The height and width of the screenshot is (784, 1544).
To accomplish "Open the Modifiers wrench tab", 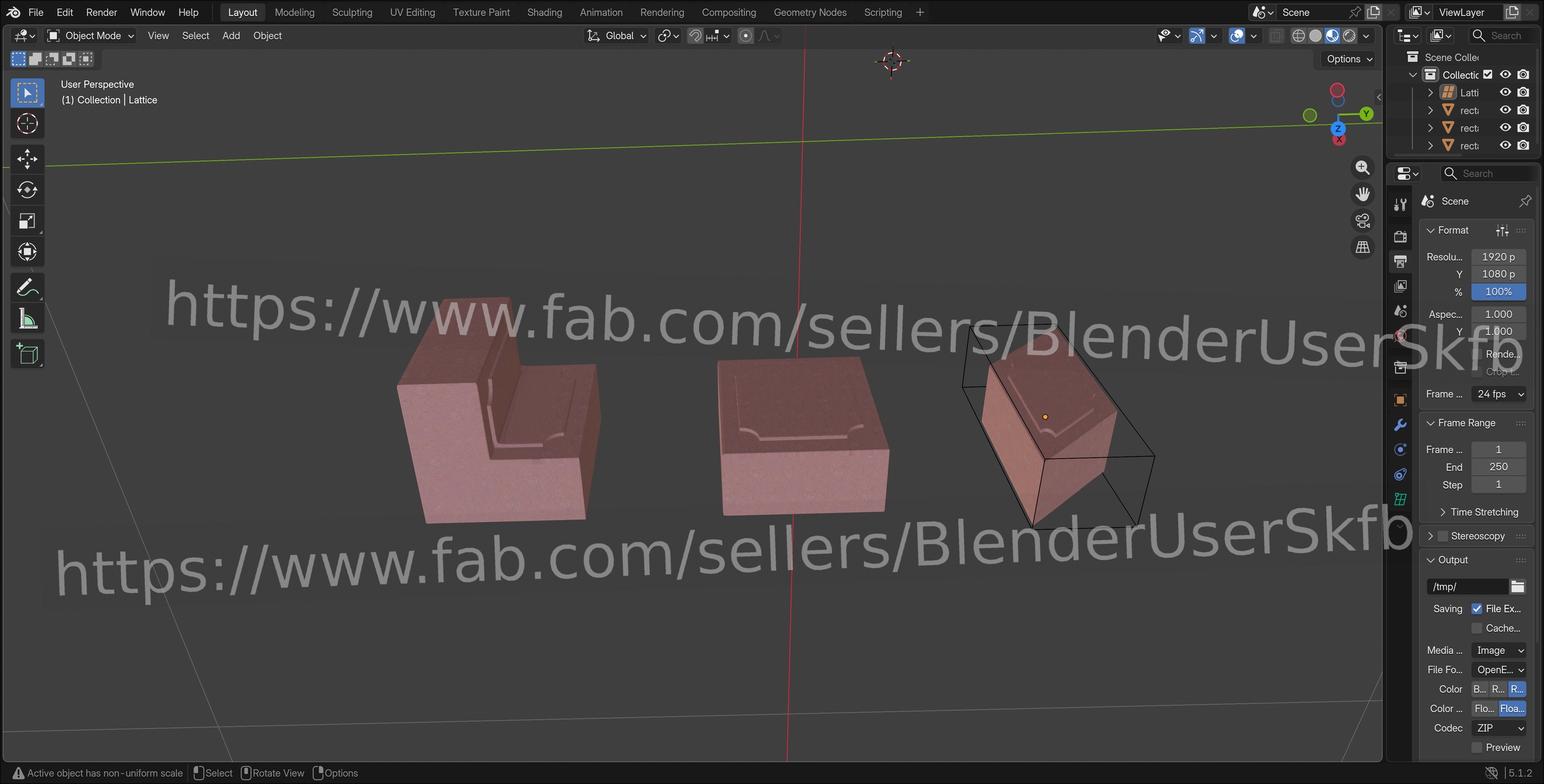I will 1400,425.
